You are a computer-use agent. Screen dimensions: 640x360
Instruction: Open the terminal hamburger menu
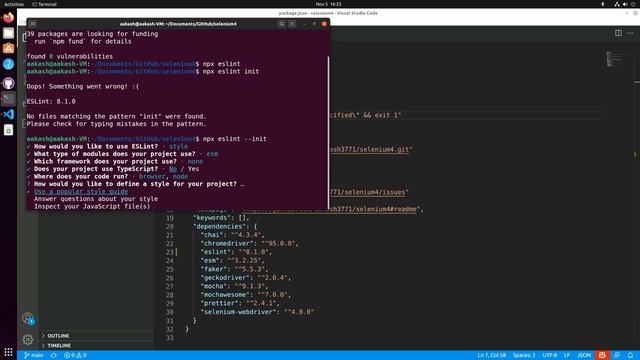(x=292, y=24)
